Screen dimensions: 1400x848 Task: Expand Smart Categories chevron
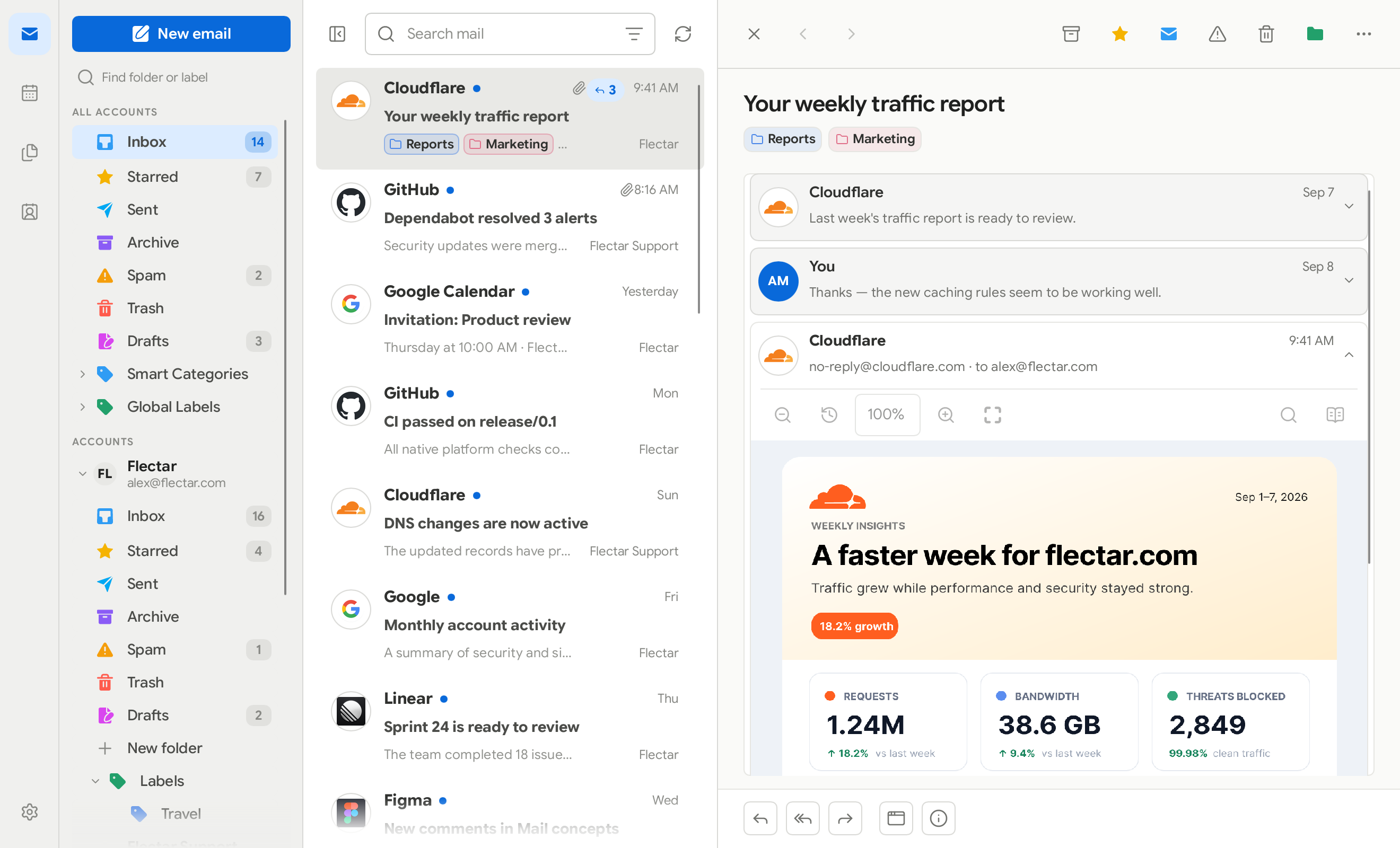[x=82, y=374]
